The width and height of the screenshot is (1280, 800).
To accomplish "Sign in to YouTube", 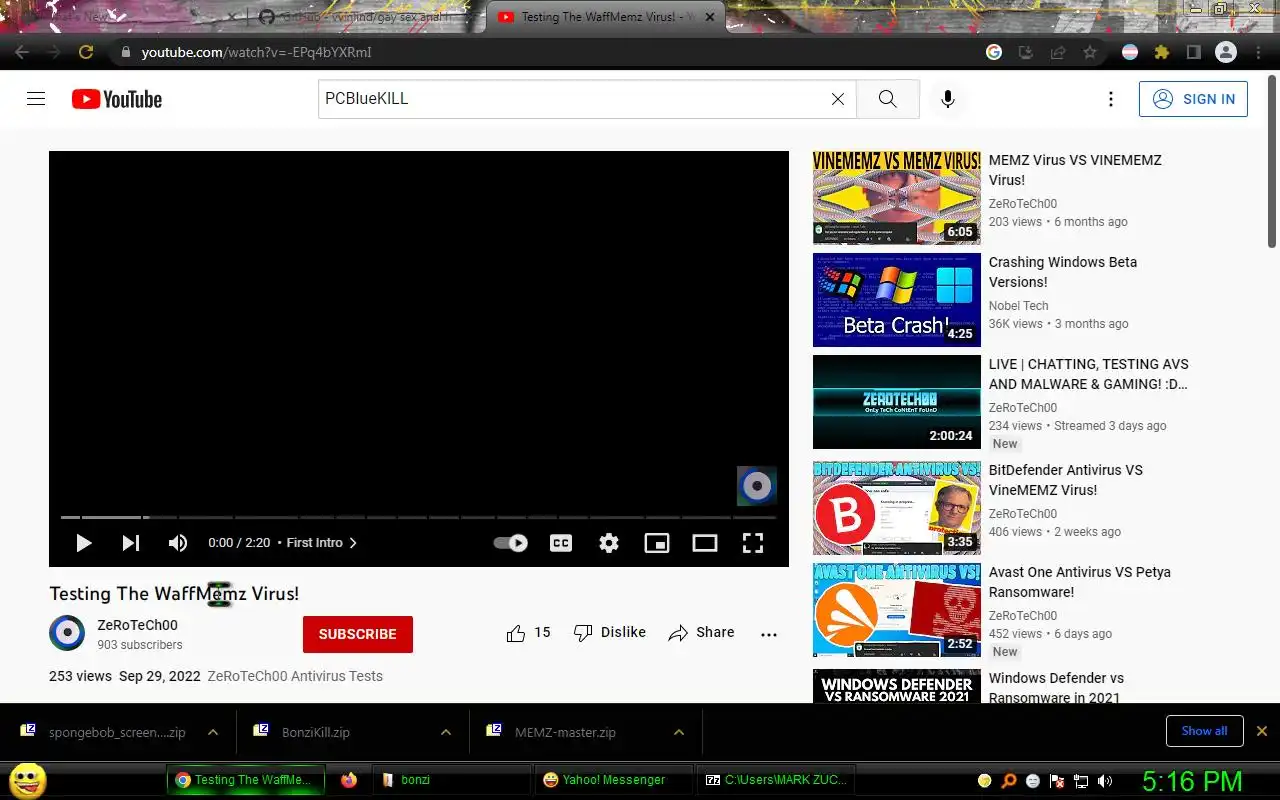I will (1193, 99).
